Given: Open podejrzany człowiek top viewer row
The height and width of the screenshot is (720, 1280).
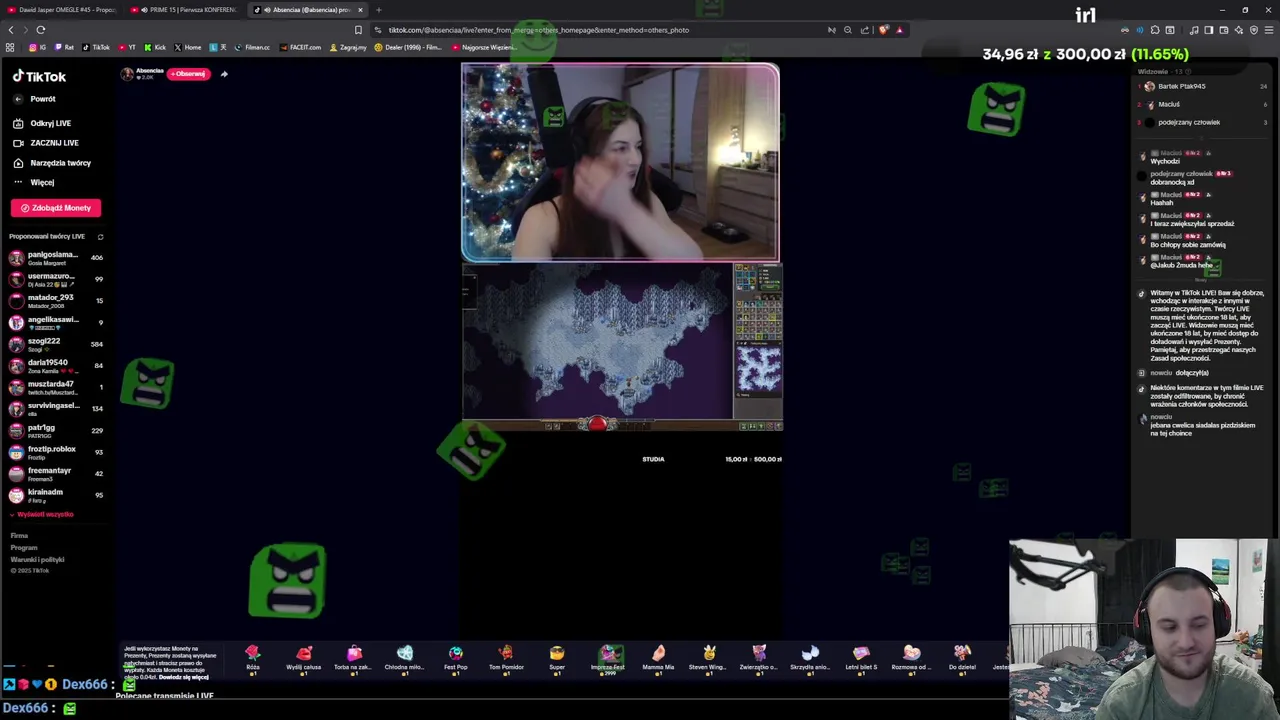Looking at the screenshot, I should pyautogui.click(x=1204, y=122).
